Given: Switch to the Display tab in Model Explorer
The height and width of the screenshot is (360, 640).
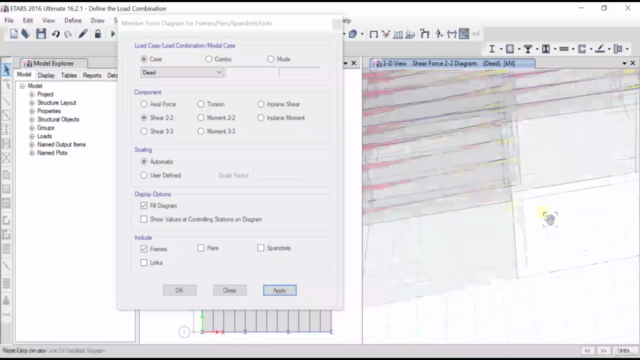Looking at the screenshot, I should 46,76.
